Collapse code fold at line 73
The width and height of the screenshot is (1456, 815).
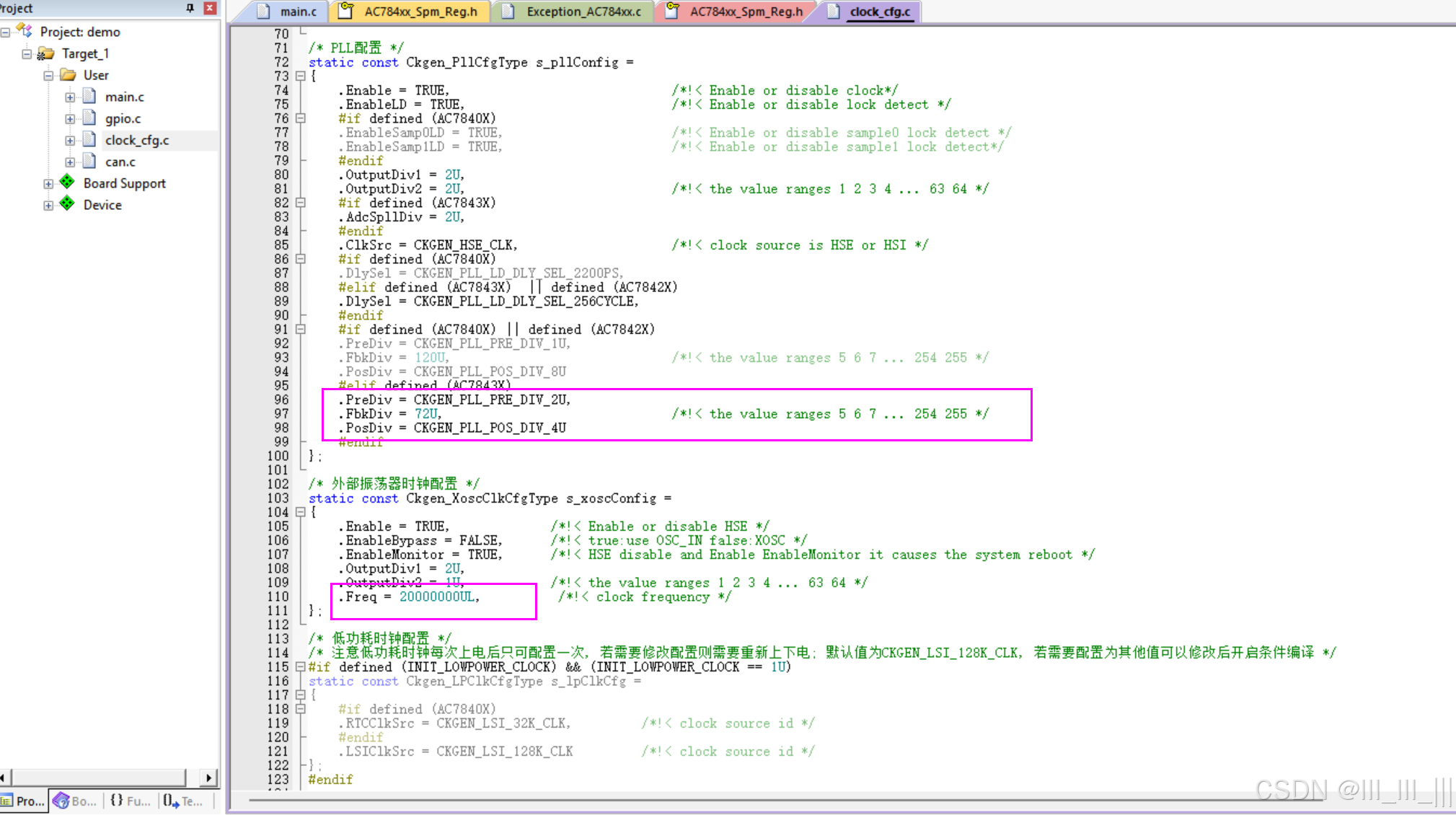click(301, 76)
